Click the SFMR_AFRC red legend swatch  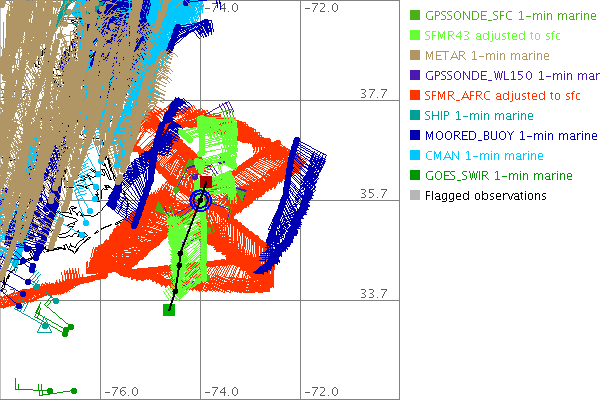click(414, 95)
